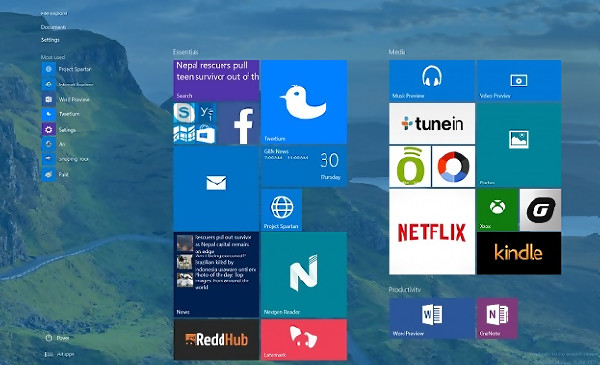This screenshot has width=600, height=365.
Task: Launch the Word Preview tile
Action: pyautogui.click(x=432, y=318)
